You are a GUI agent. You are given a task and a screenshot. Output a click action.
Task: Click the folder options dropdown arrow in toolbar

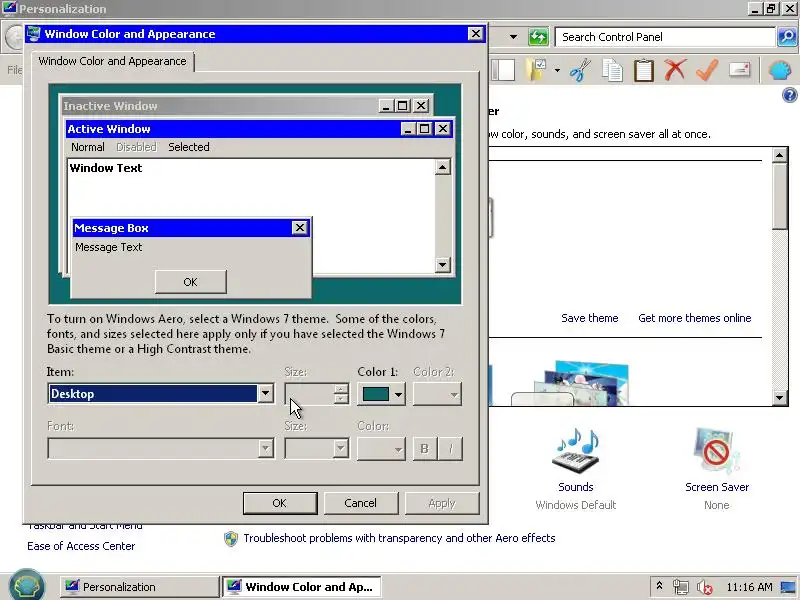(x=557, y=70)
